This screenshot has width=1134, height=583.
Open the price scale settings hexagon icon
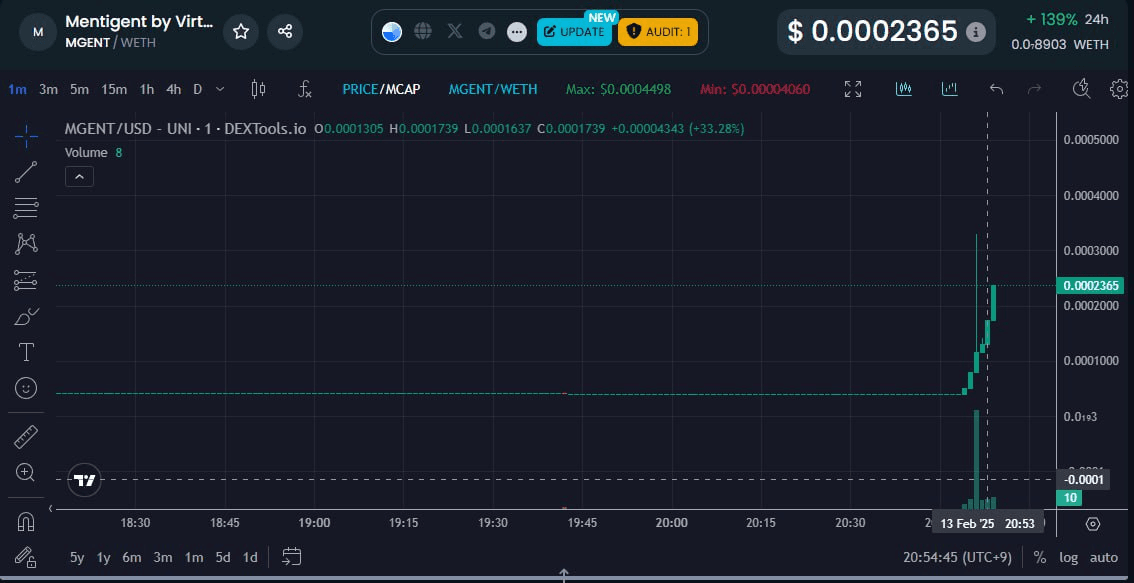pyautogui.click(x=1093, y=524)
